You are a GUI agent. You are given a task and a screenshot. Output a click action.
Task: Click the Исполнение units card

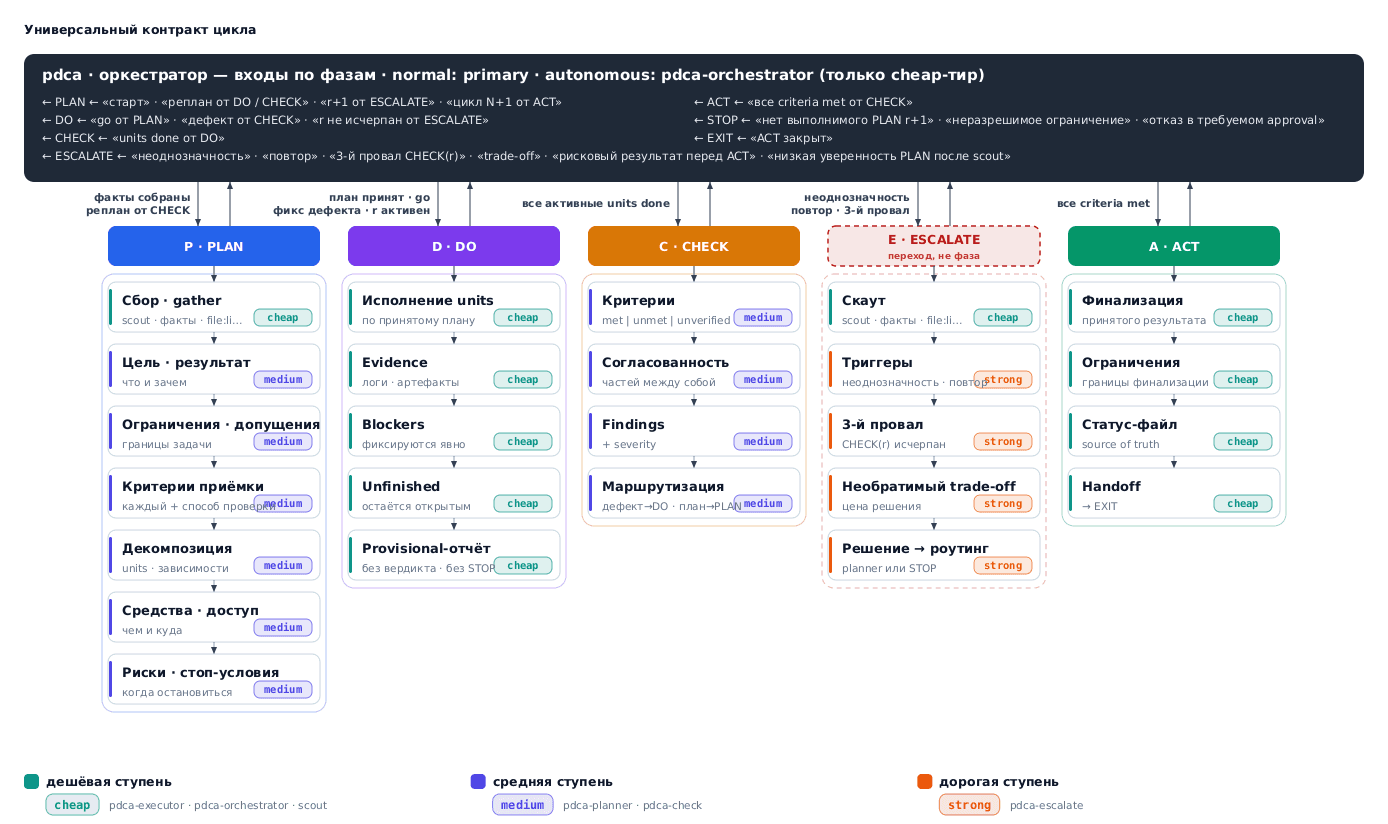[454, 307]
